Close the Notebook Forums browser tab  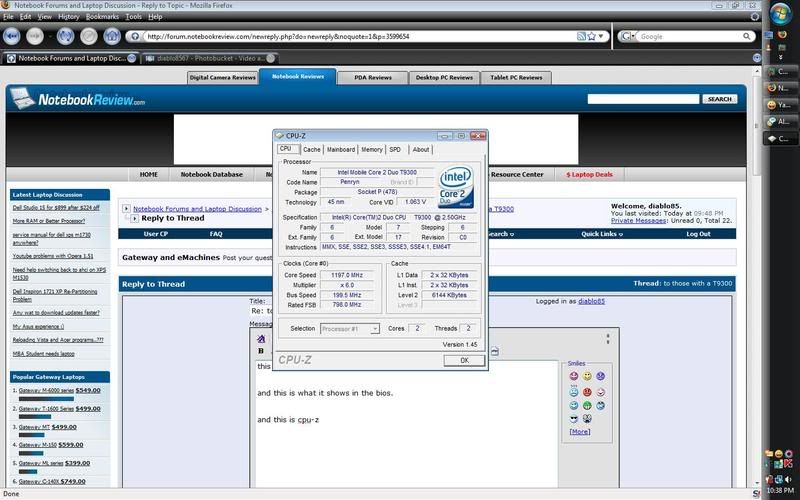tap(132, 58)
